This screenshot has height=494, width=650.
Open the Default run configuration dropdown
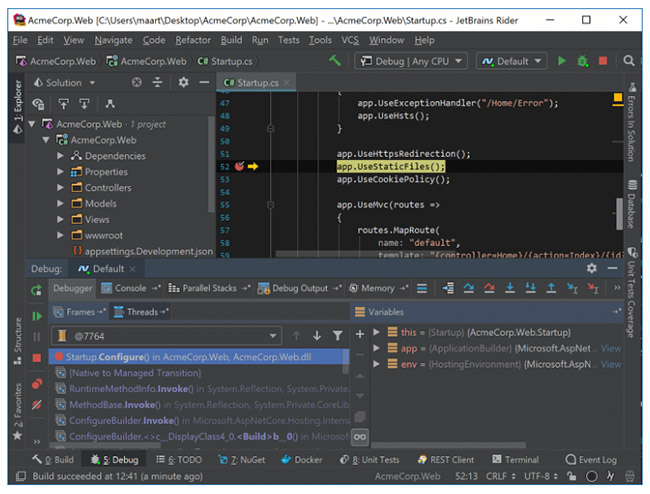(511, 61)
